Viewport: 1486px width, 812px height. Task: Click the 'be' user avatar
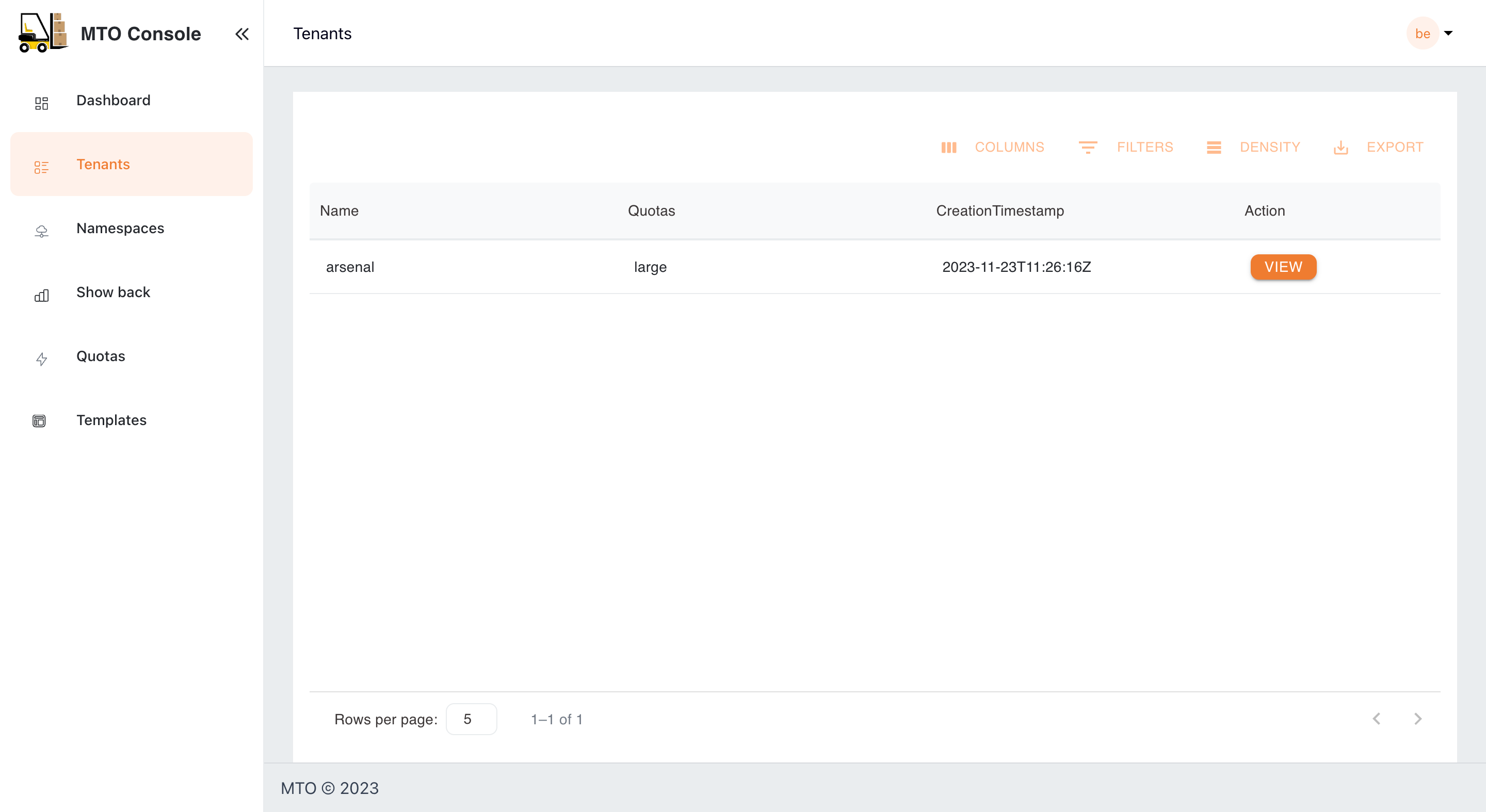[x=1423, y=34]
